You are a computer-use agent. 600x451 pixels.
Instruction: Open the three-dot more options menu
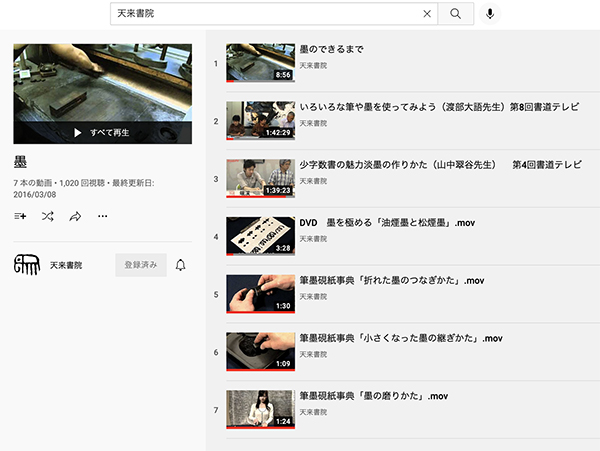(x=102, y=216)
